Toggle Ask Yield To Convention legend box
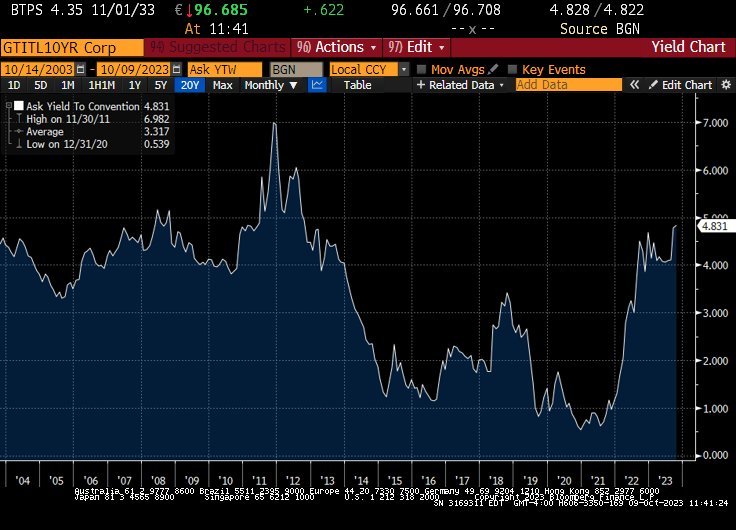Image resolution: width=736 pixels, height=530 pixels. (x=17, y=105)
